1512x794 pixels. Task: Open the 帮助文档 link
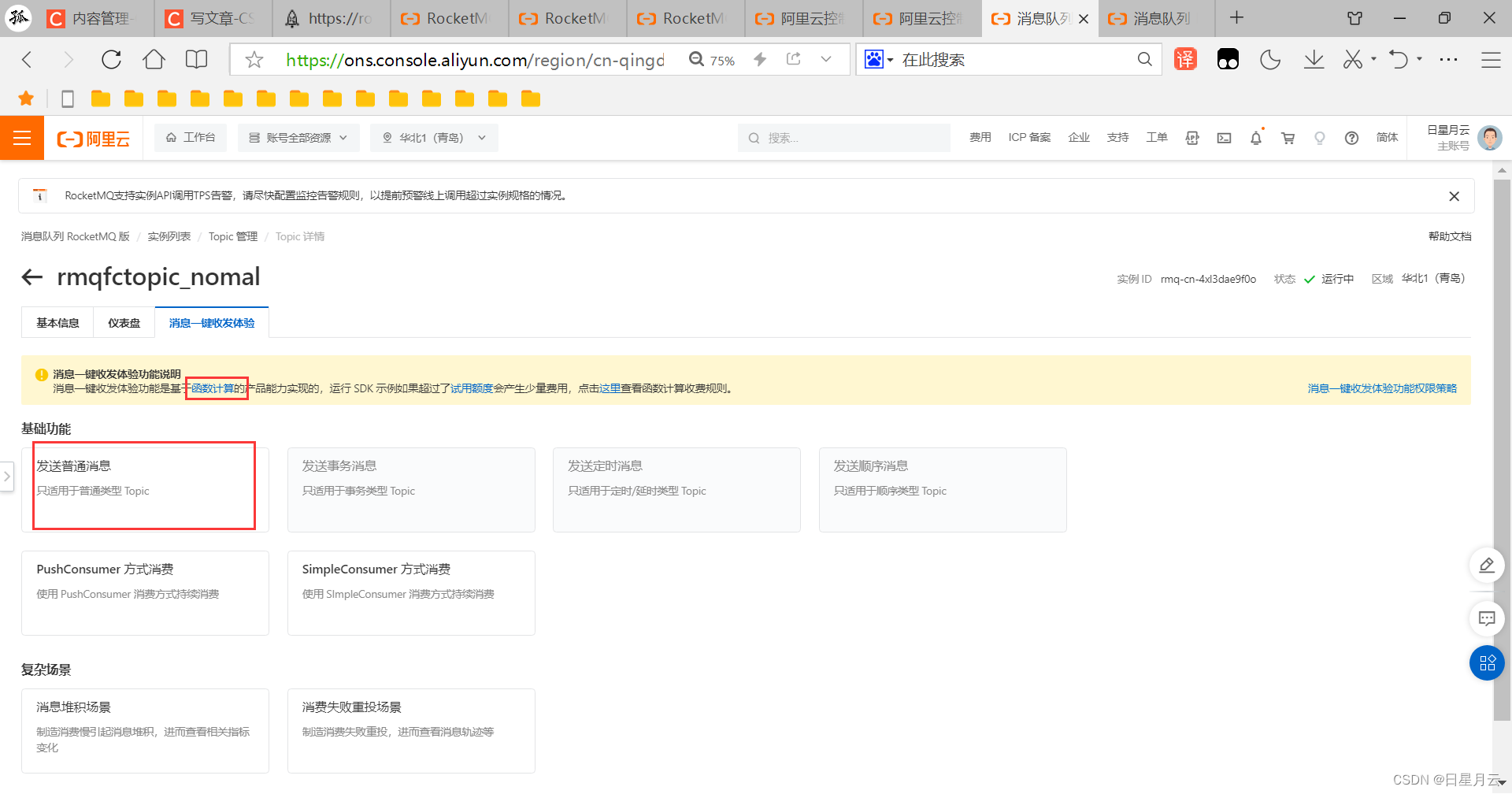click(1450, 236)
